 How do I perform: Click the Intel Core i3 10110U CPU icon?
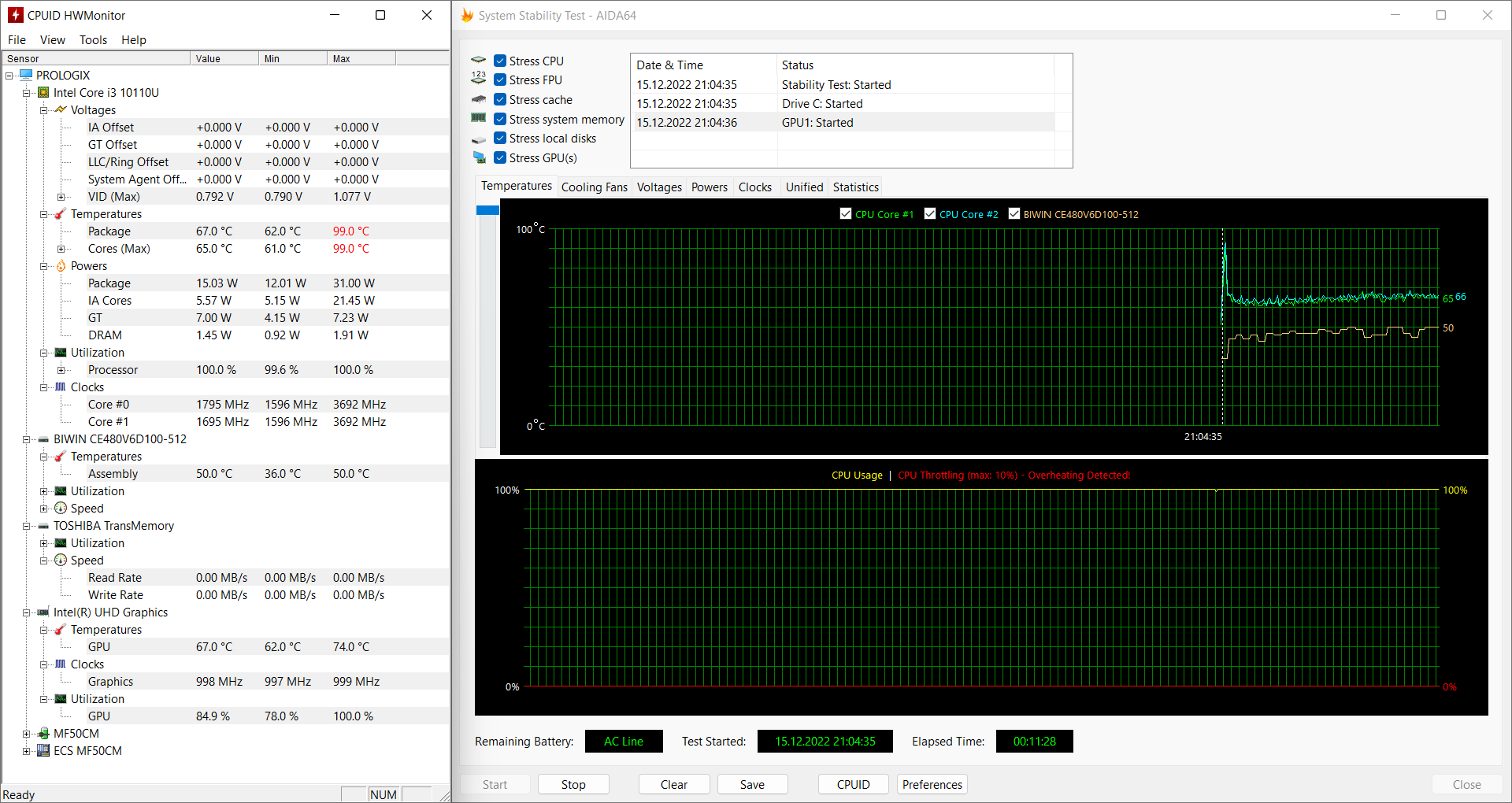[x=44, y=92]
